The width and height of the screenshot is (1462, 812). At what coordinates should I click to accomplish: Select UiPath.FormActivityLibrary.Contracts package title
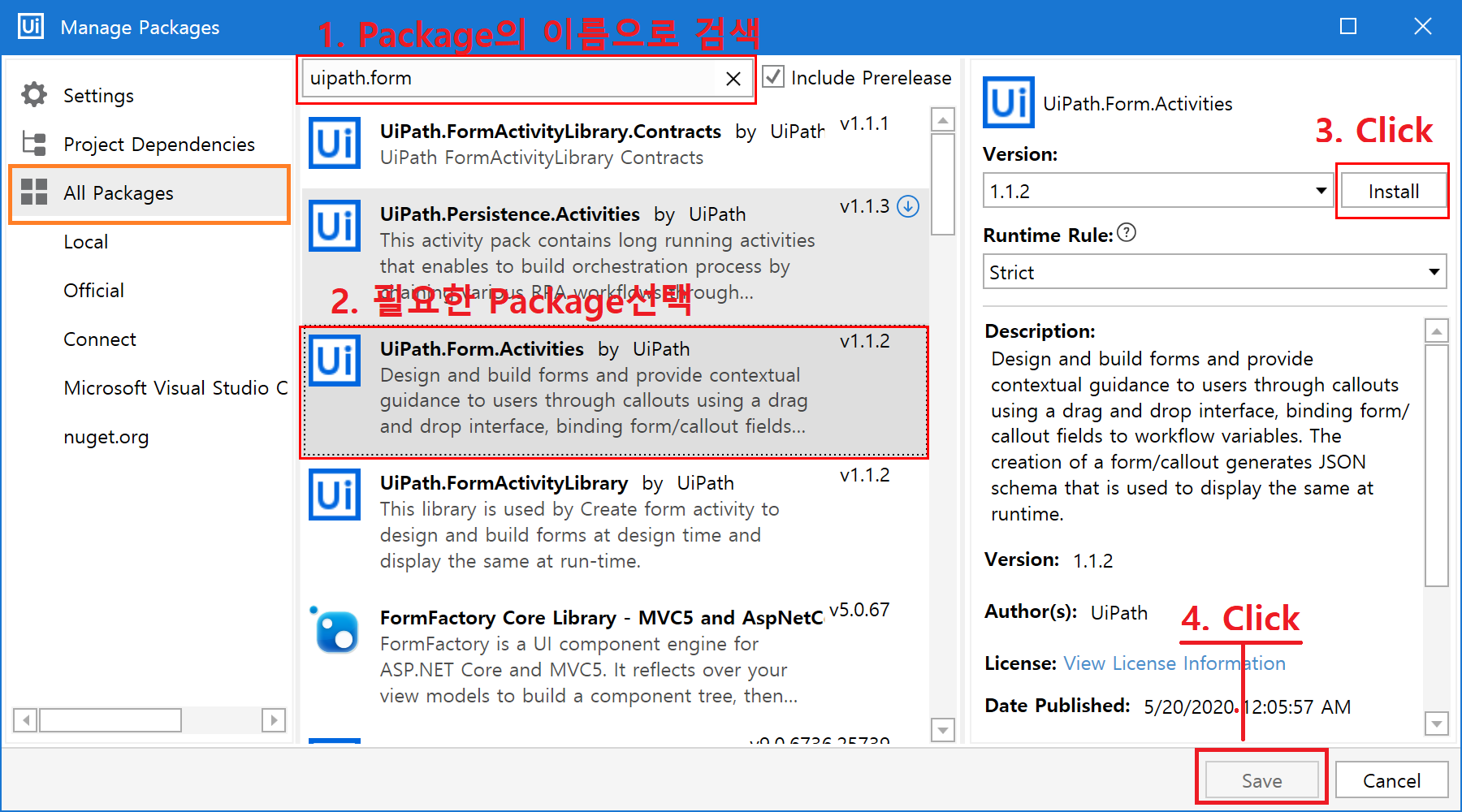click(x=551, y=132)
